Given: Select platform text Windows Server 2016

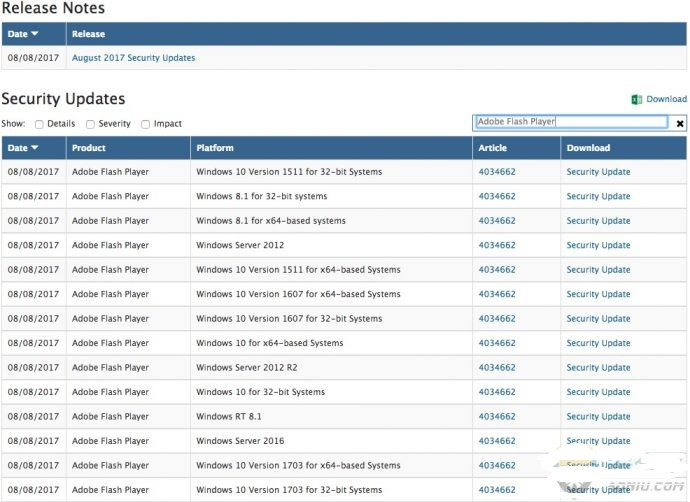Looking at the screenshot, I should pyautogui.click(x=240, y=441).
